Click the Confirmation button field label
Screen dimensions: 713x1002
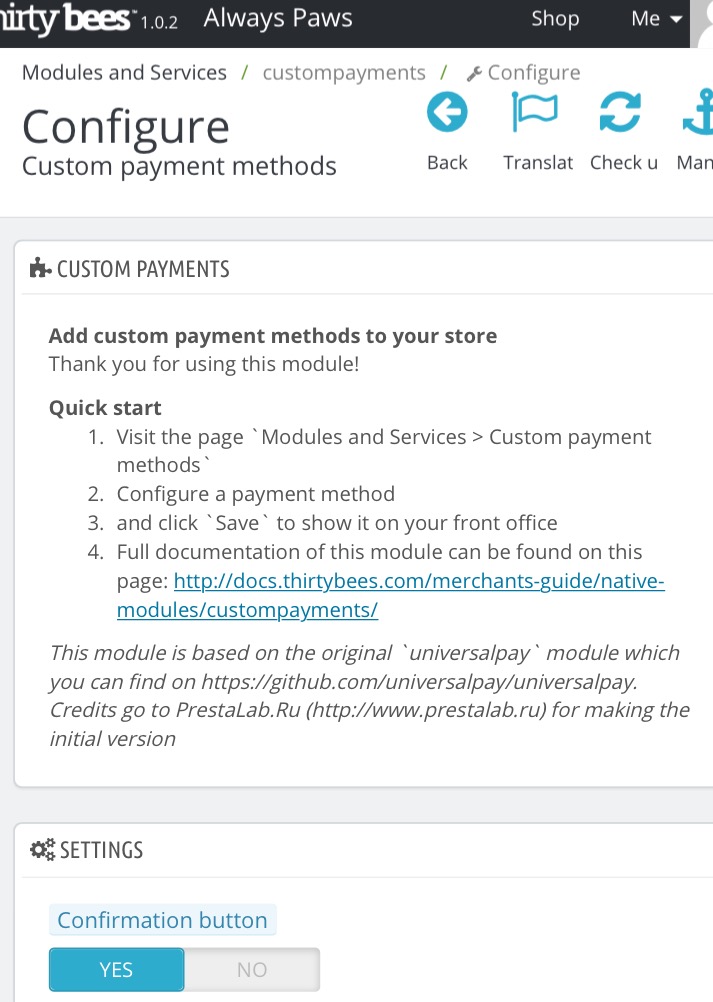tap(162, 920)
